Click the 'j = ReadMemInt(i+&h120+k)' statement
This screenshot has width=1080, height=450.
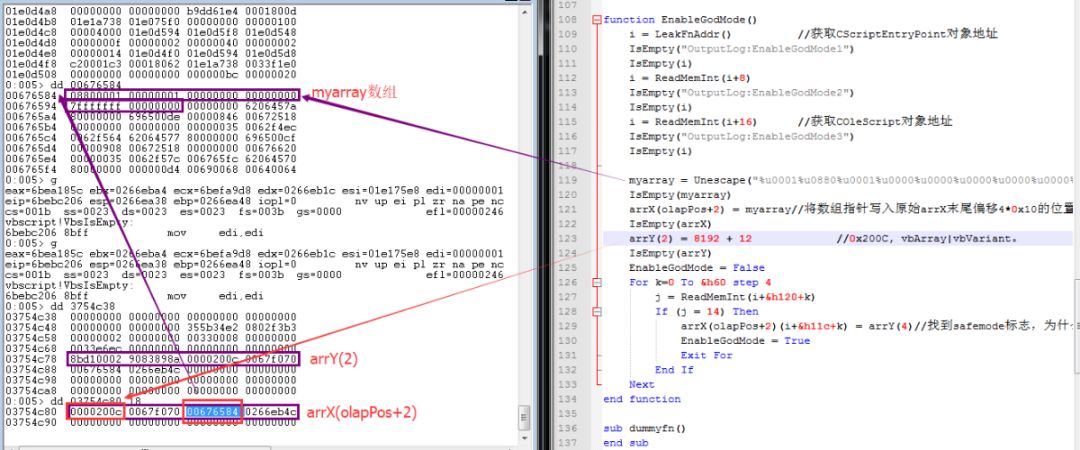click(x=735, y=297)
